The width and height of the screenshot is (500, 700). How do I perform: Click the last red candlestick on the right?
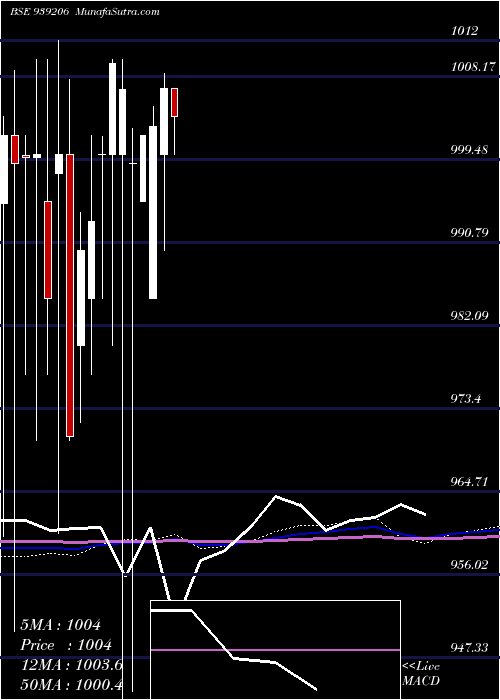tap(174, 103)
